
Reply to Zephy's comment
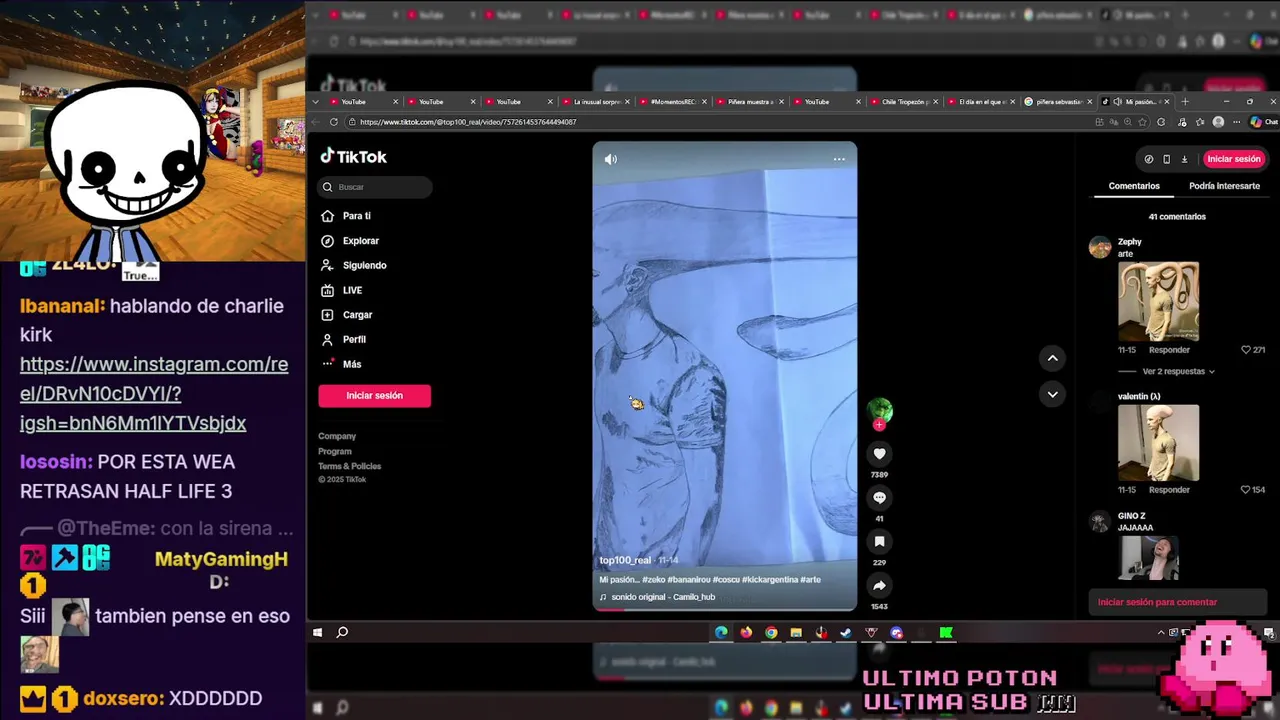pos(1169,350)
